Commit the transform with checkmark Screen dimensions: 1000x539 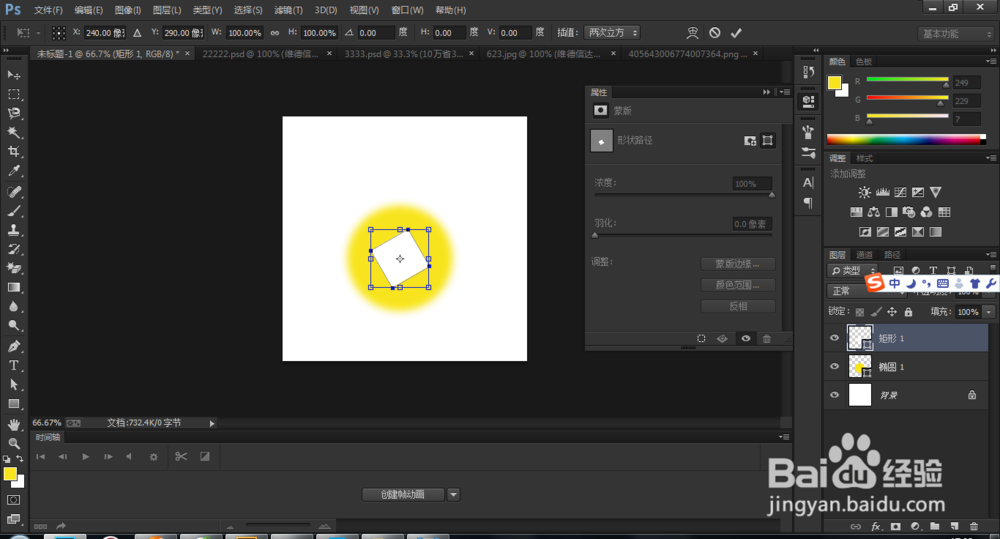pyautogui.click(x=736, y=33)
